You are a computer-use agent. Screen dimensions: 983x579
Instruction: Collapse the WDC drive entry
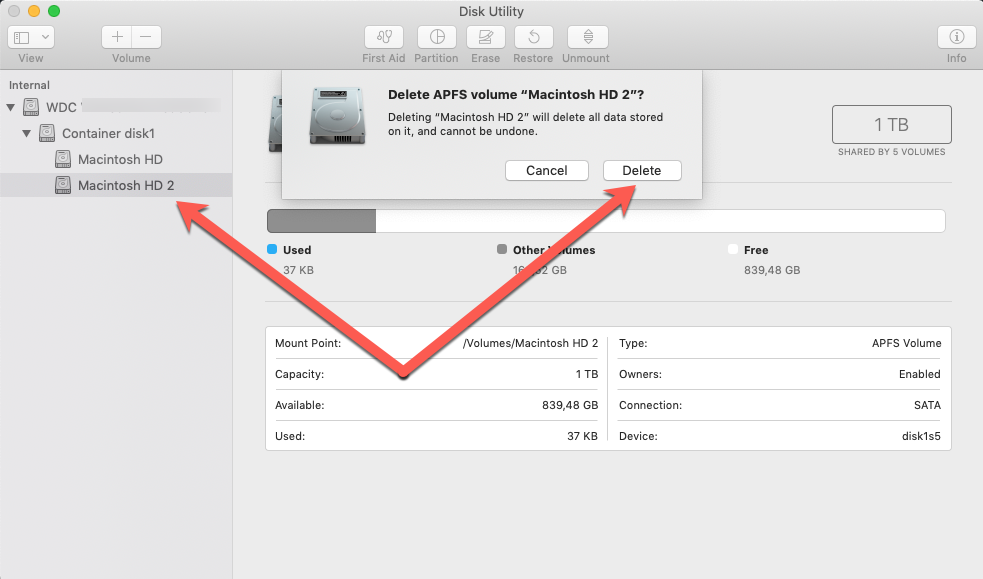tap(10, 107)
